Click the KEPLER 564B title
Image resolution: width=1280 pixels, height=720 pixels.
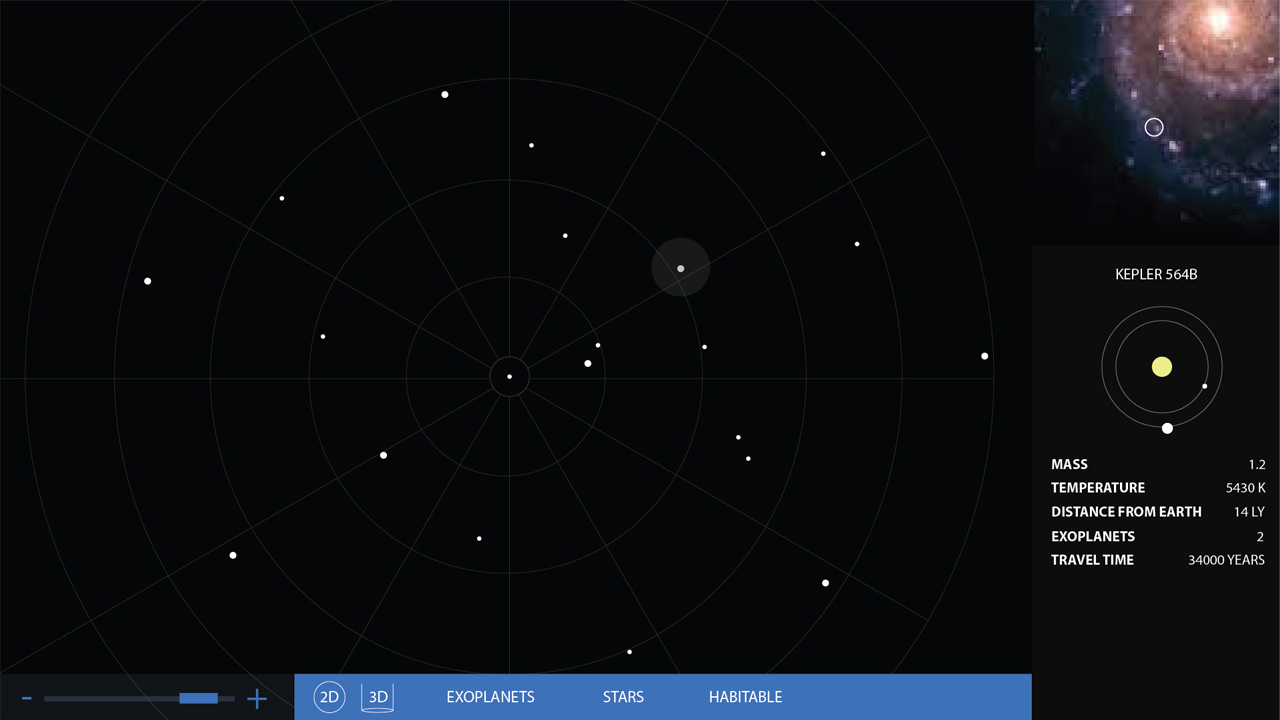[x=1156, y=274]
